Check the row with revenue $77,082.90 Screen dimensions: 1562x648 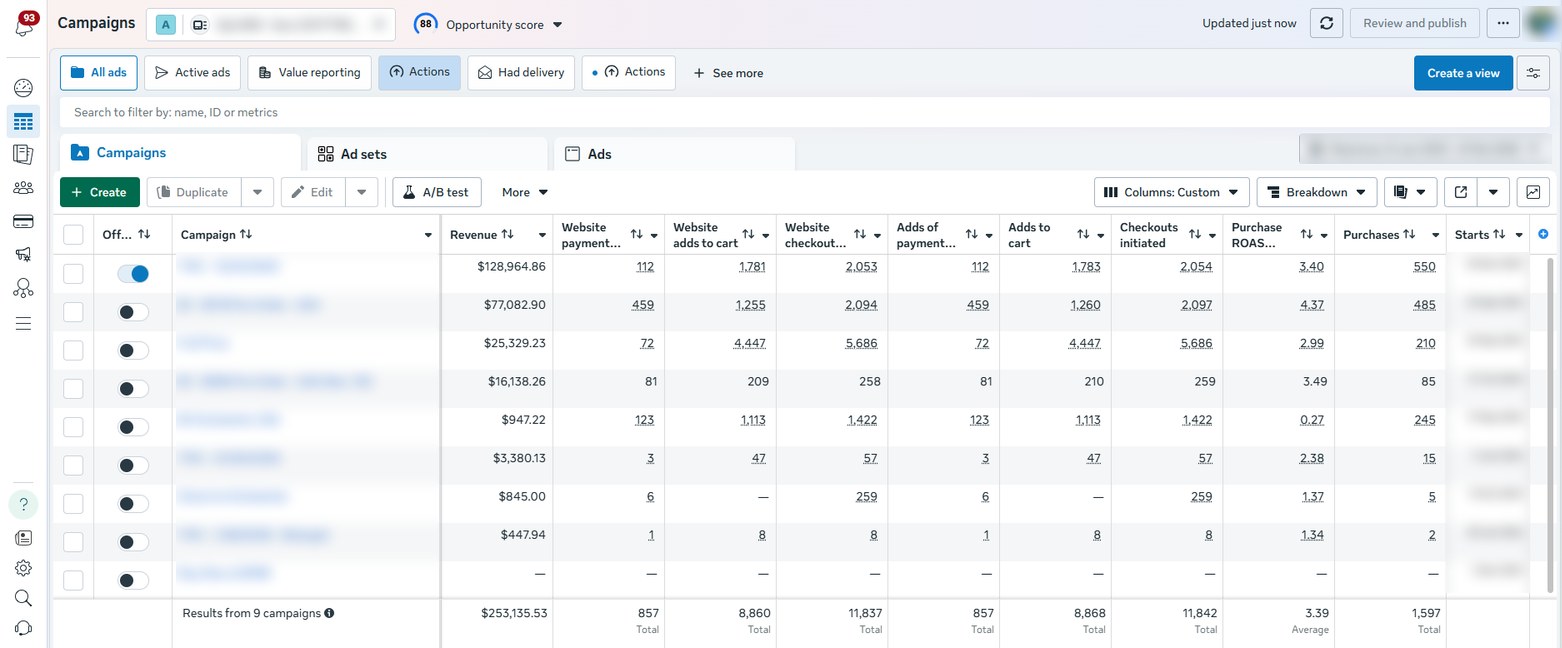(x=73, y=312)
